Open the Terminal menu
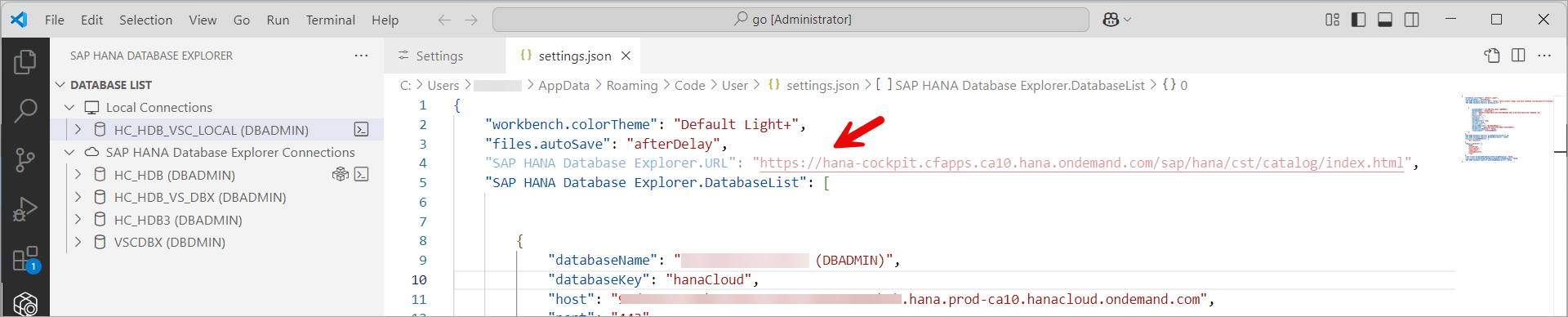1568x317 pixels. point(330,20)
